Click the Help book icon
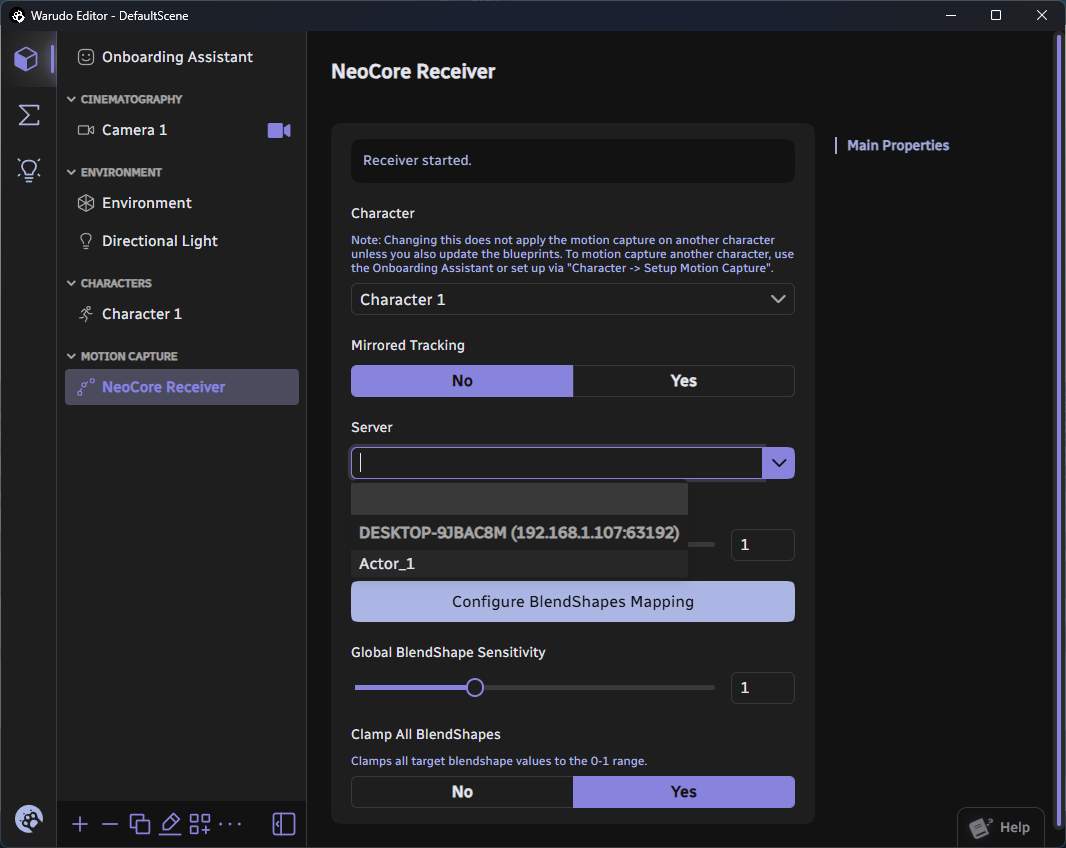1066x848 pixels. click(x=980, y=827)
